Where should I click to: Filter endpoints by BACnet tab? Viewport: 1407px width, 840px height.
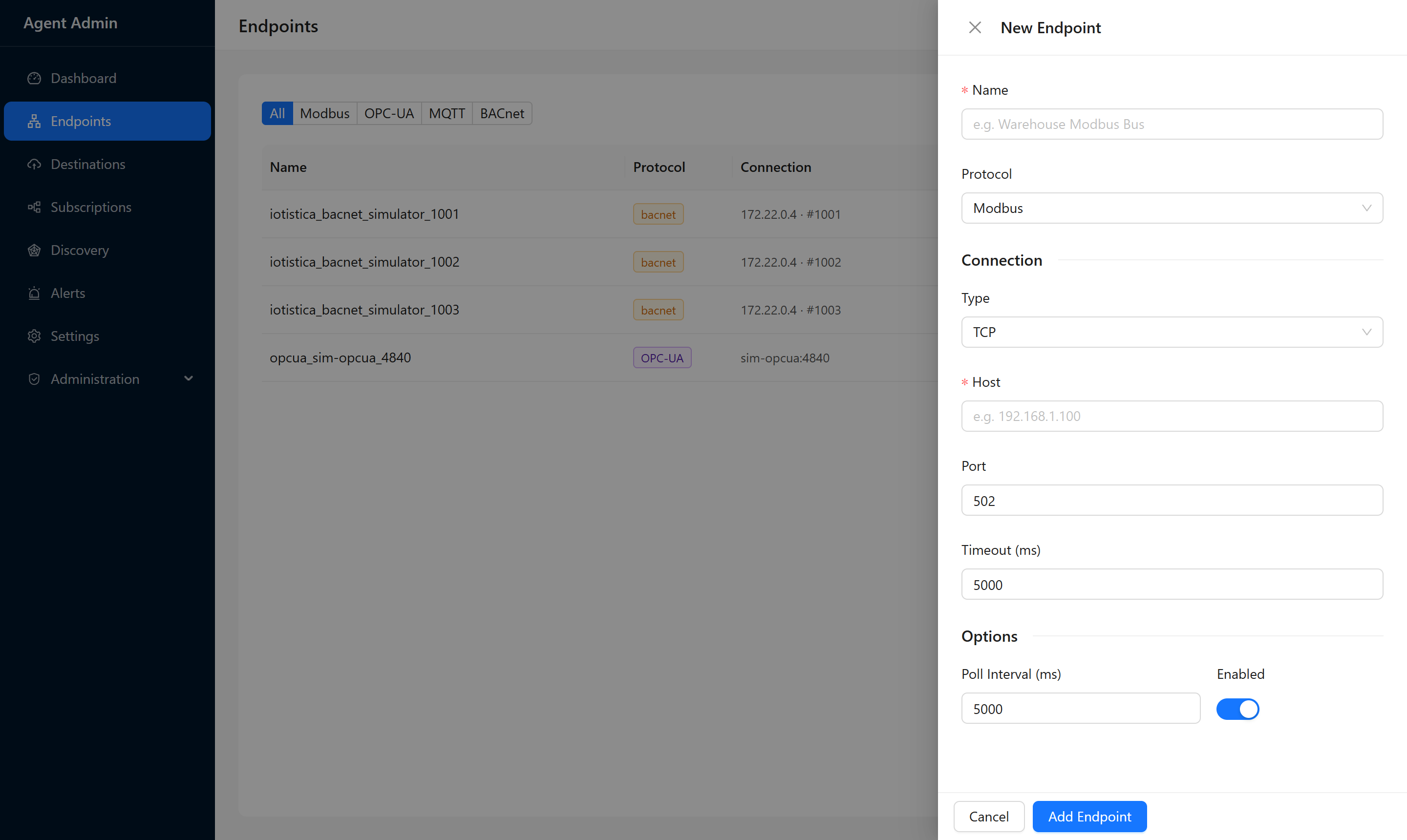[502, 113]
